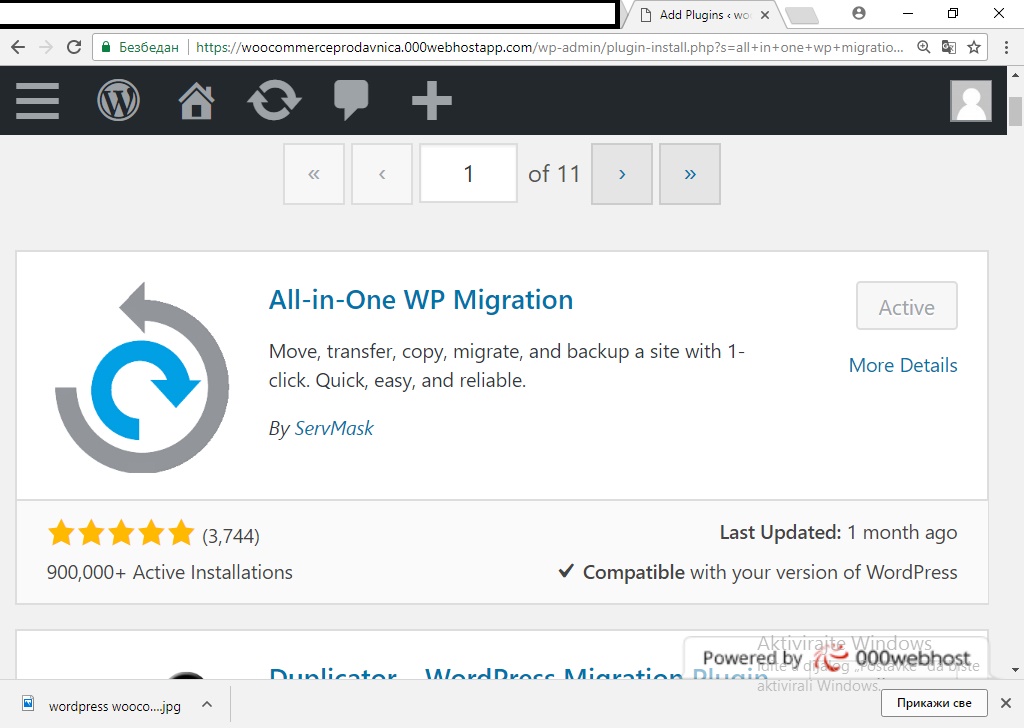
Task: Click the Active button for the plugin
Action: [906, 306]
